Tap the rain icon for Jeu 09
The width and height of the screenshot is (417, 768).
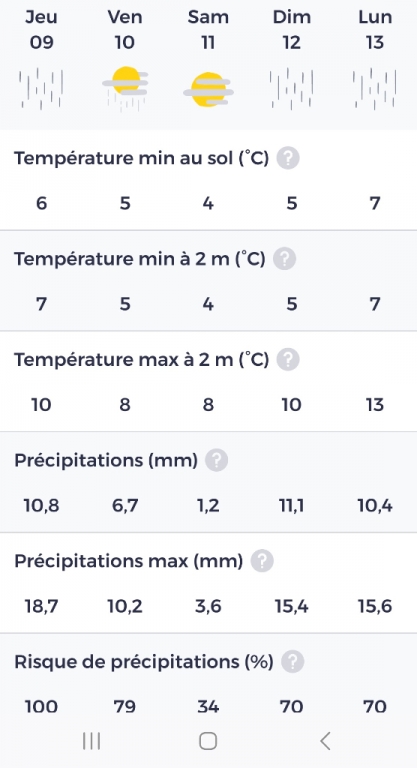(41, 89)
